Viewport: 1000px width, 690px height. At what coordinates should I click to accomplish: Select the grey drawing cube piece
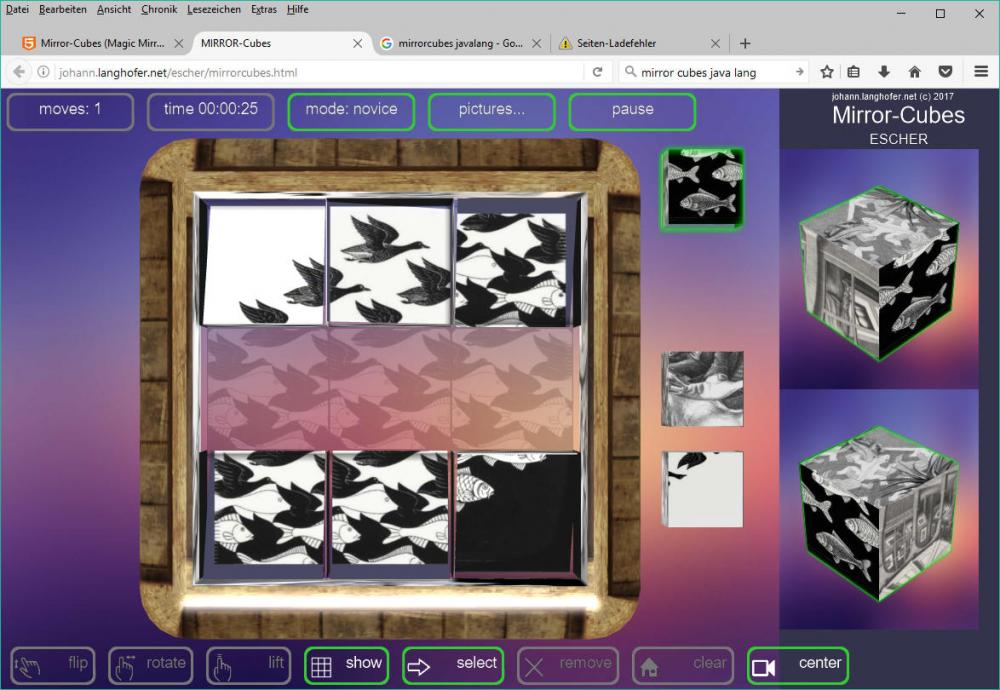[x=702, y=388]
